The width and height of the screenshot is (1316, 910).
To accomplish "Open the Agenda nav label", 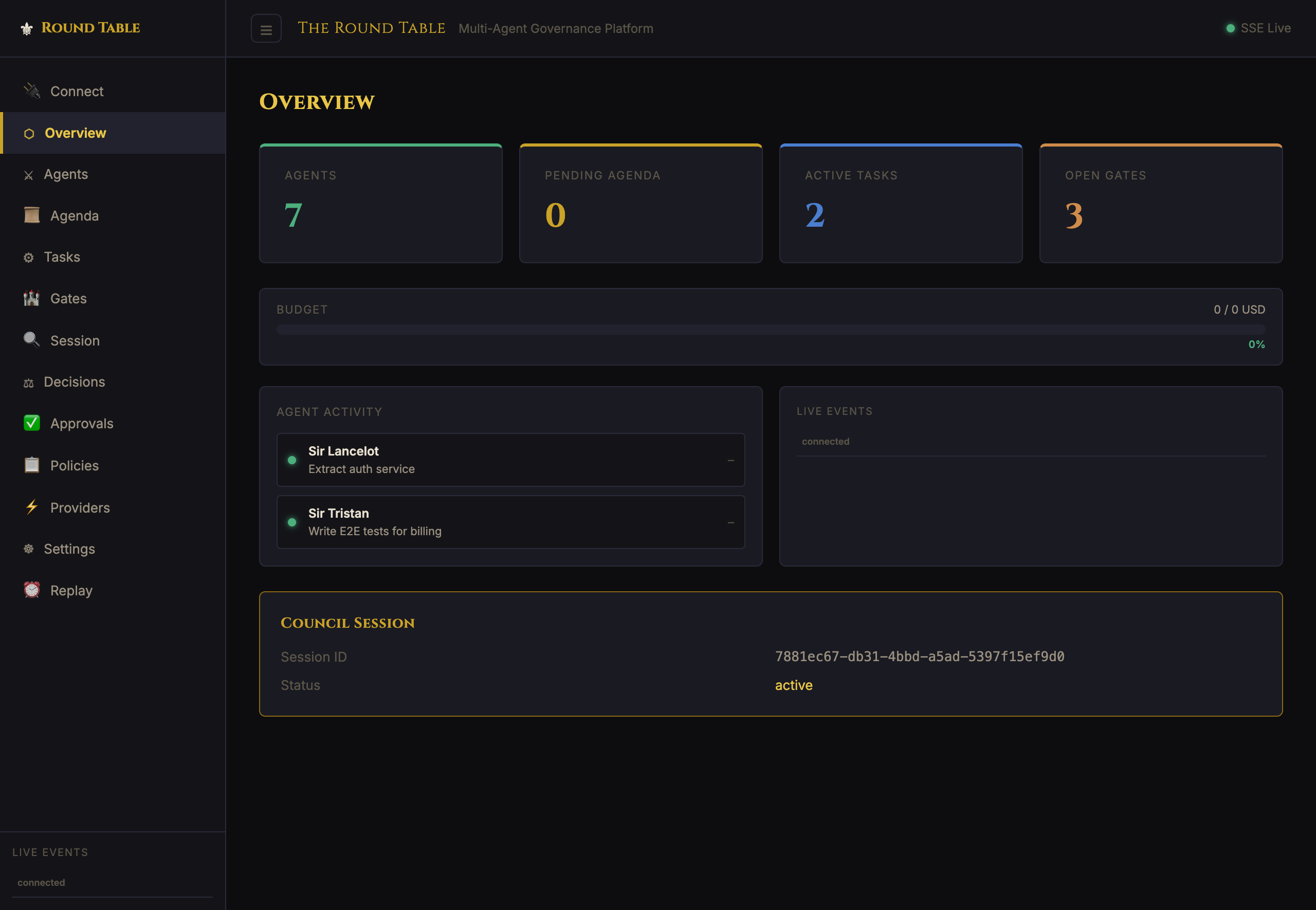I will (75, 216).
